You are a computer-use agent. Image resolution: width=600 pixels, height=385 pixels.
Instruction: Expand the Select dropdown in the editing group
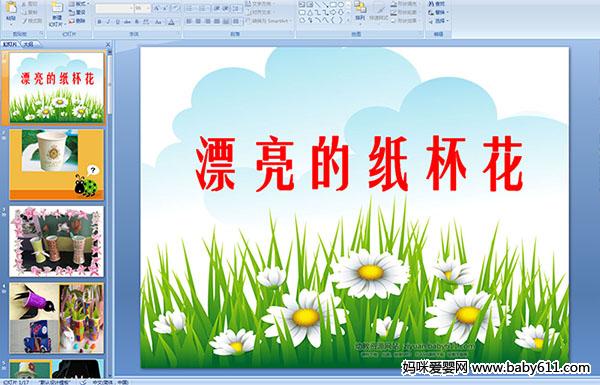439,20
